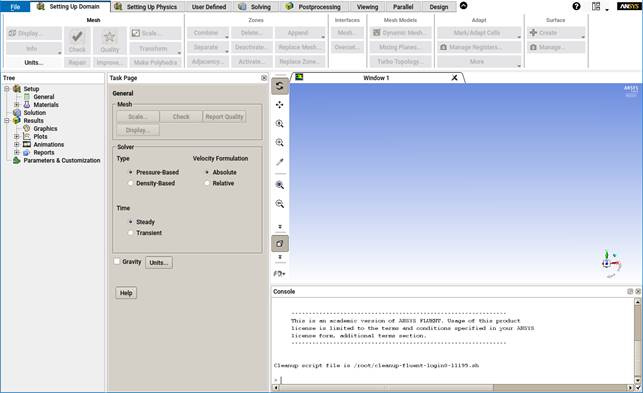Click the Units... button beside Gravity
The width and height of the screenshot is (643, 393).
click(x=159, y=263)
